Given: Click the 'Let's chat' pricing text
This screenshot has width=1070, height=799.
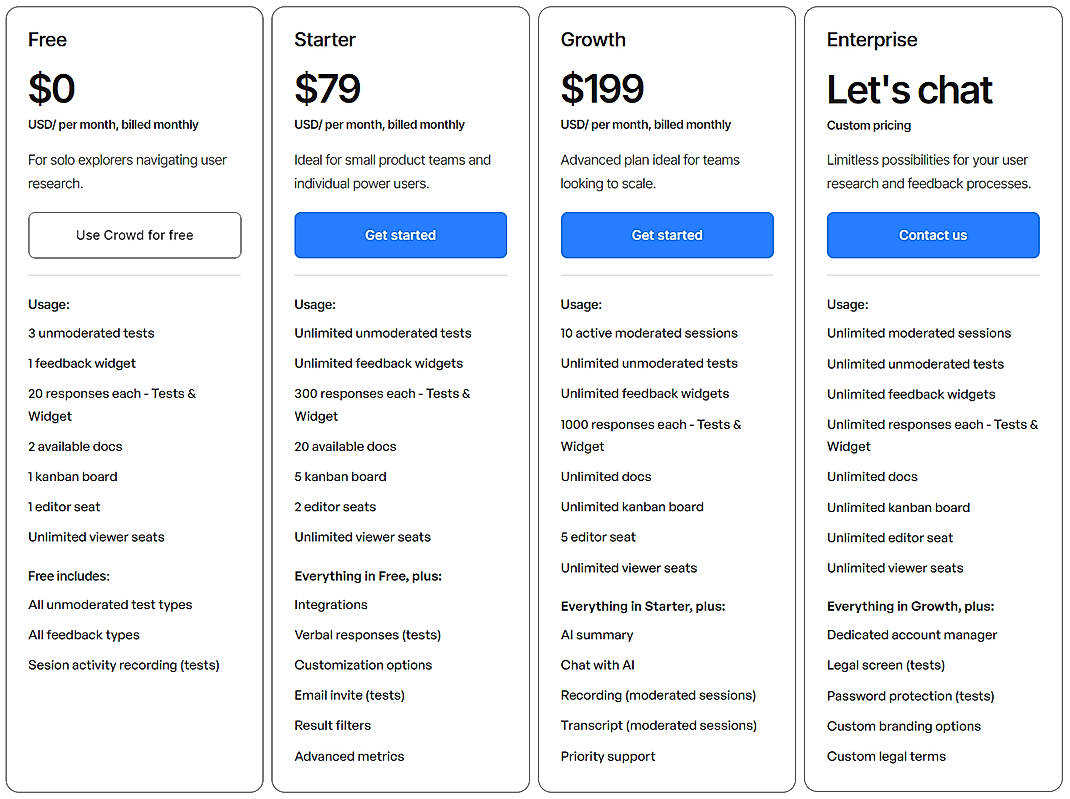Looking at the screenshot, I should pyautogui.click(x=909, y=90).
